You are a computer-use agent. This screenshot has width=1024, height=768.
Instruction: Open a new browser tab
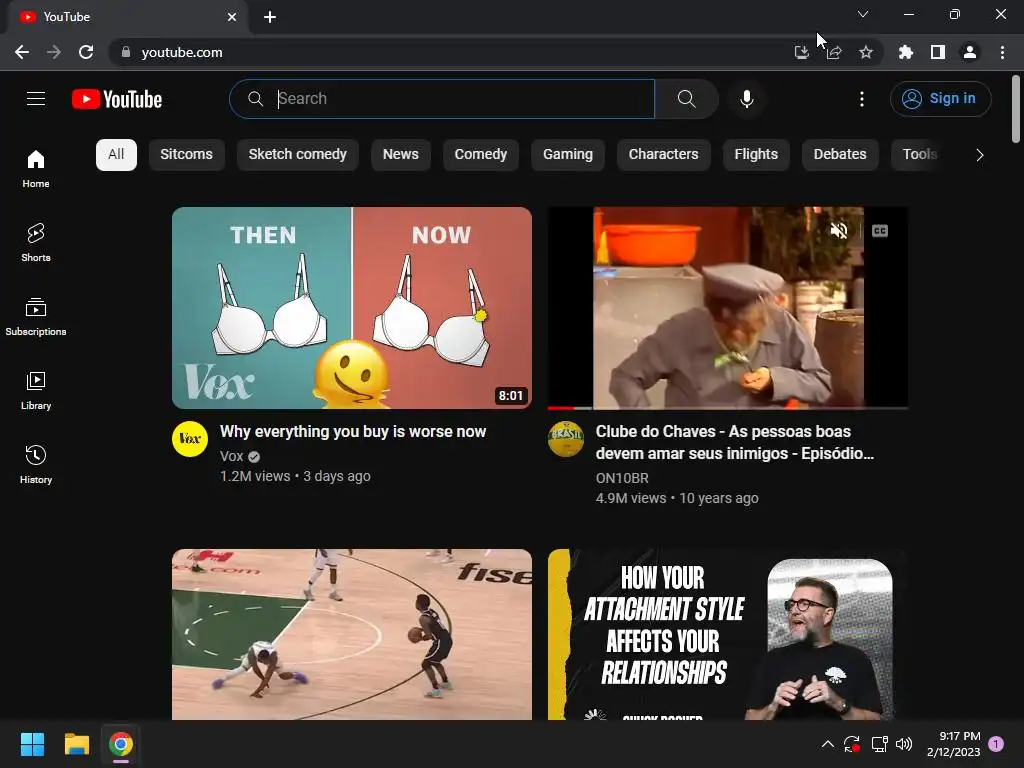tap(270, 17)
